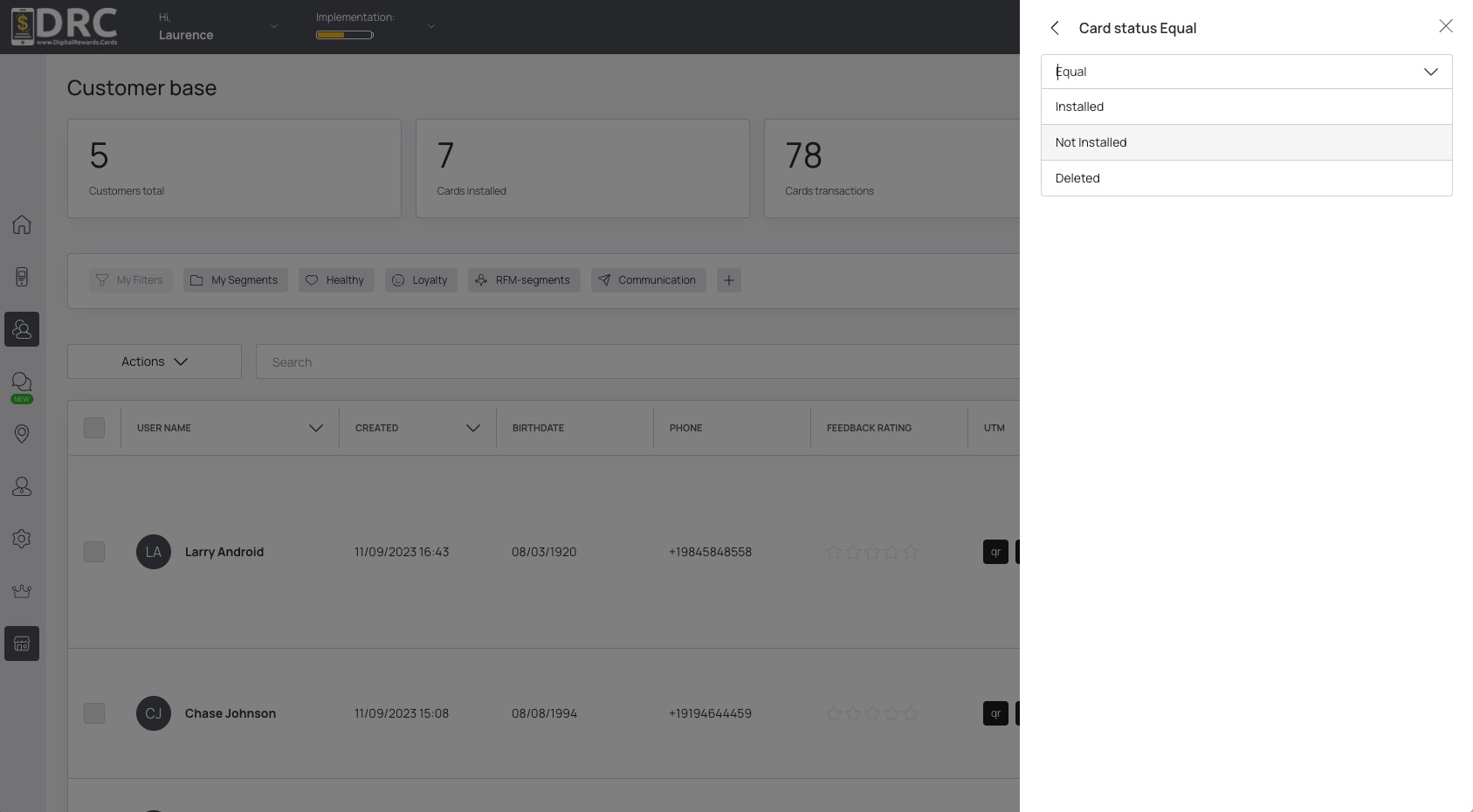Viewport: 1473px width, 812px height.
Task: Click the BIRTHDATE column header
Action: [x=538, y=428]
